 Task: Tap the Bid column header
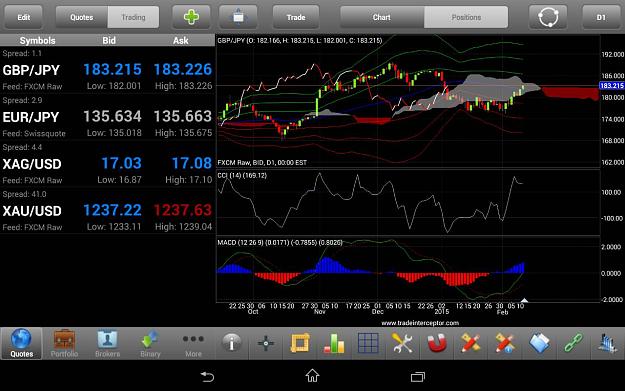tap(109, 40)
